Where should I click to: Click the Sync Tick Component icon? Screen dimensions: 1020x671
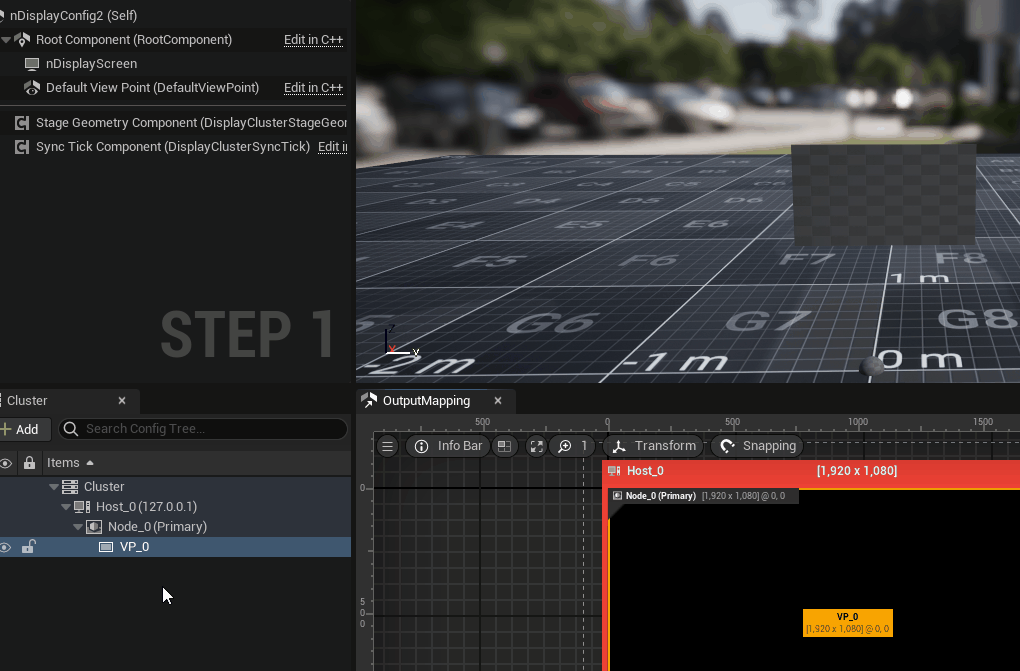pos(21,147)
